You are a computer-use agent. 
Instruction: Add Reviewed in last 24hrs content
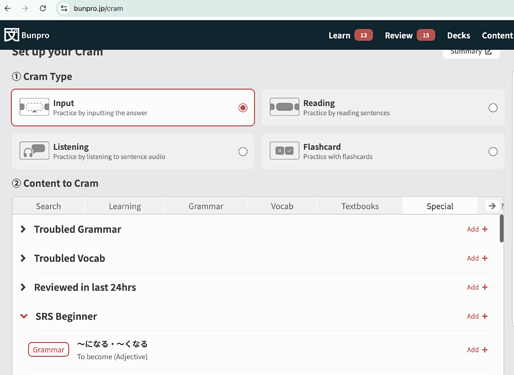pos(477,287)
